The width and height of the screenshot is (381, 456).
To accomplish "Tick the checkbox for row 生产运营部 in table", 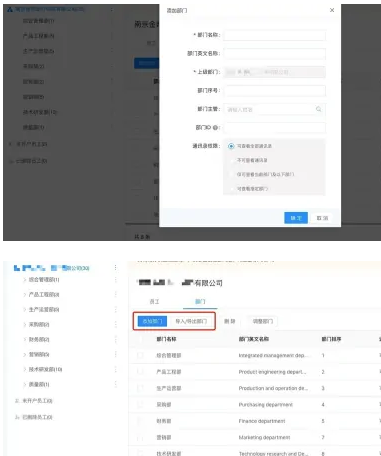I will (x=140, y=388).
